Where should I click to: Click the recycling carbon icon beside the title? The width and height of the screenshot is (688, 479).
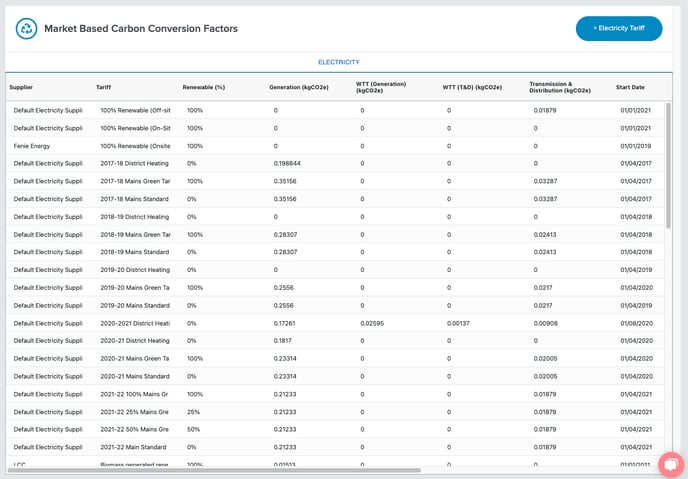(x=26, y=29)
